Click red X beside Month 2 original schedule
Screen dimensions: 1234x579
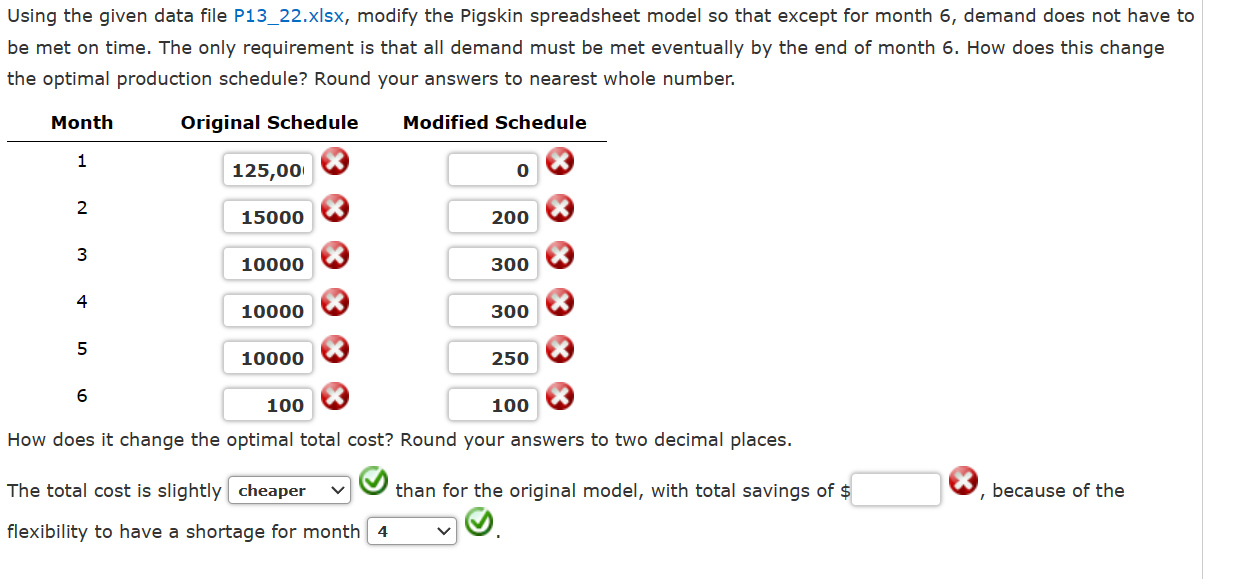[334, 209]
